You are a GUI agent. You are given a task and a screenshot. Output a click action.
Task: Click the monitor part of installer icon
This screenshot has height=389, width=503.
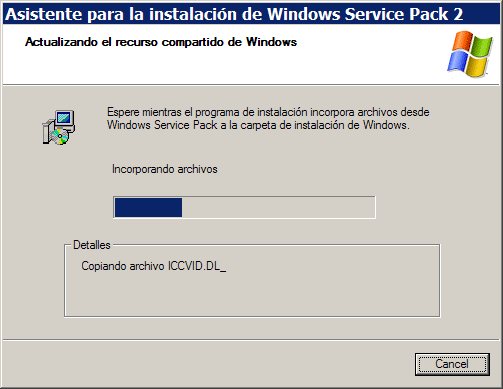pos(65,120)
